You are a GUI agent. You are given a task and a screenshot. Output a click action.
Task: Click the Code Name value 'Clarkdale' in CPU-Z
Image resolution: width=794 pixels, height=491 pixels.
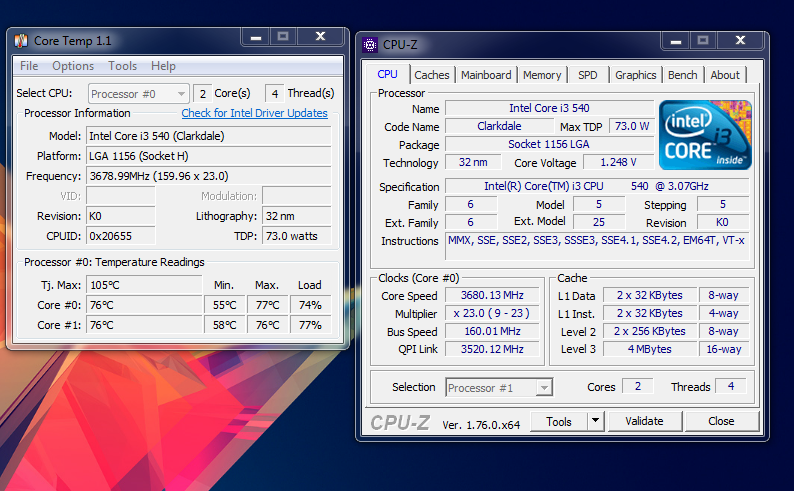click(499, 126)
